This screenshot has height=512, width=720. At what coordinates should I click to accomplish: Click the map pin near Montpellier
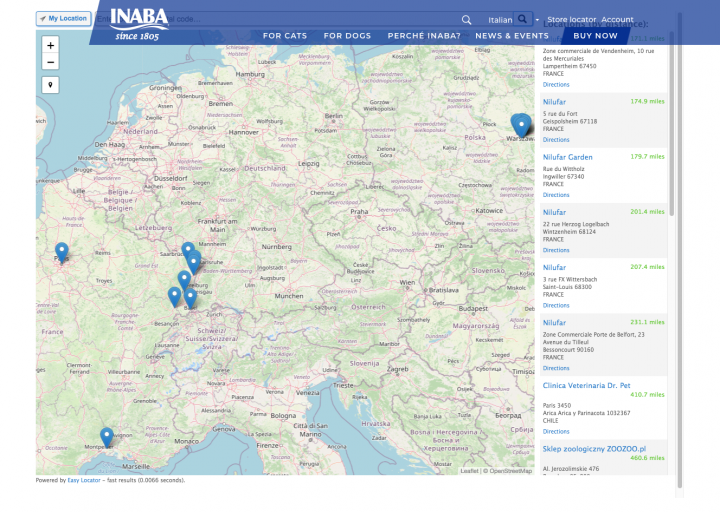(x=107, y=436)
